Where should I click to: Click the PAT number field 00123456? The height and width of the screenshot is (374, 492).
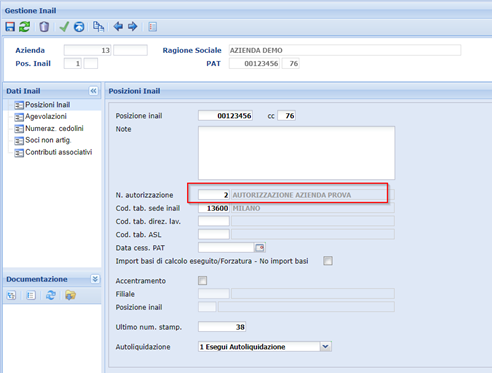point(254,63)
